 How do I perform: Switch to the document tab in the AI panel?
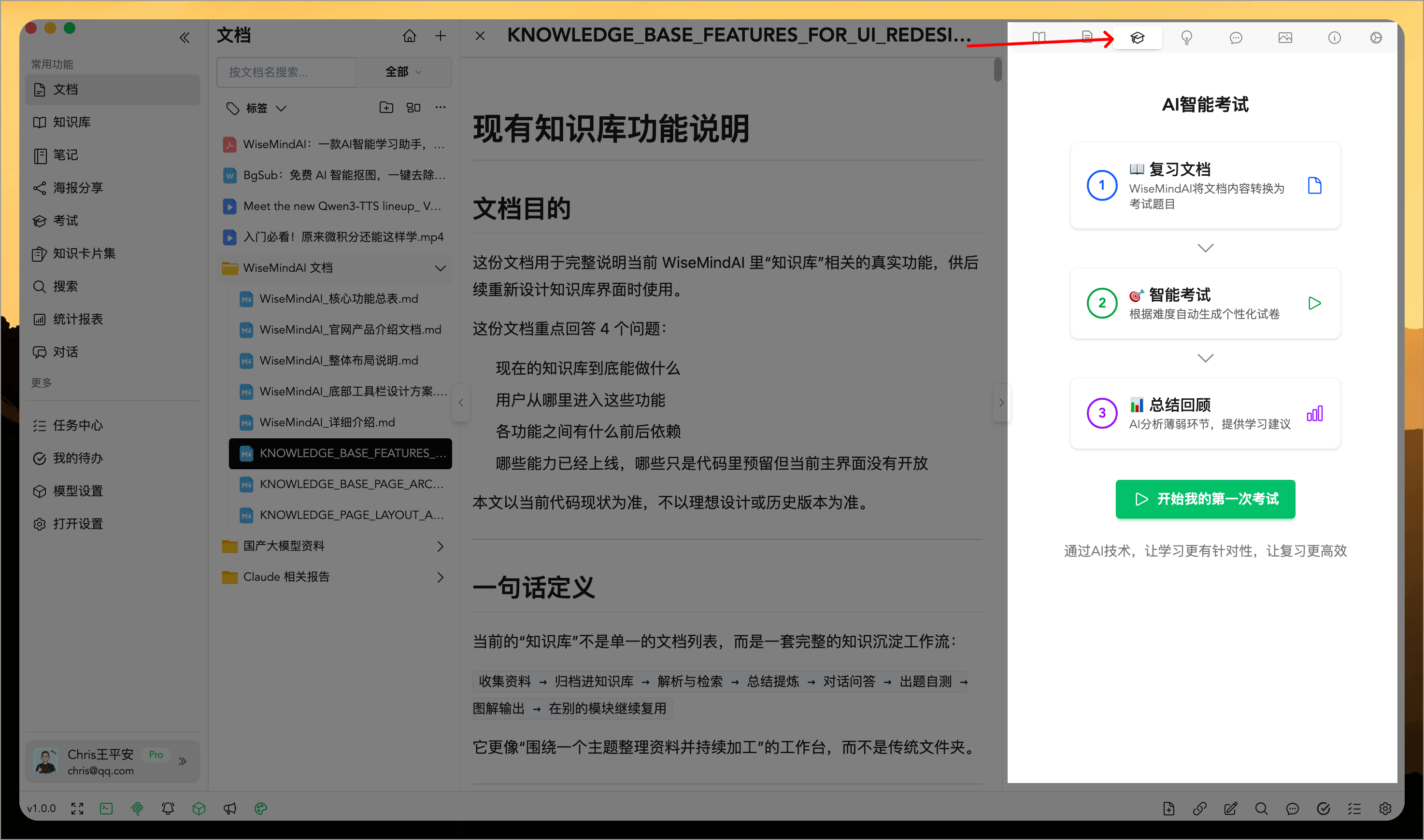click(1088, 37)
